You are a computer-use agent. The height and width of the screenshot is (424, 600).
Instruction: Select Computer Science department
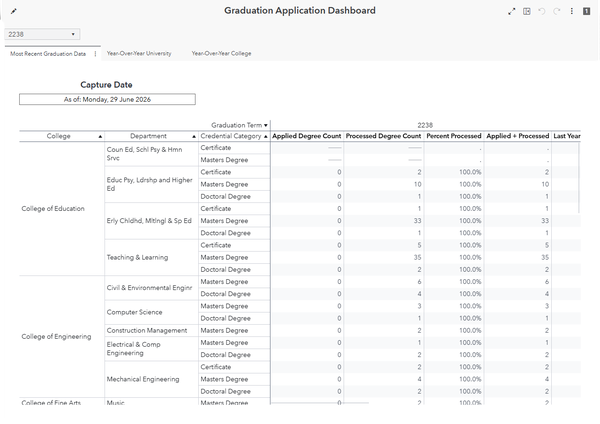tap(134, 312)
